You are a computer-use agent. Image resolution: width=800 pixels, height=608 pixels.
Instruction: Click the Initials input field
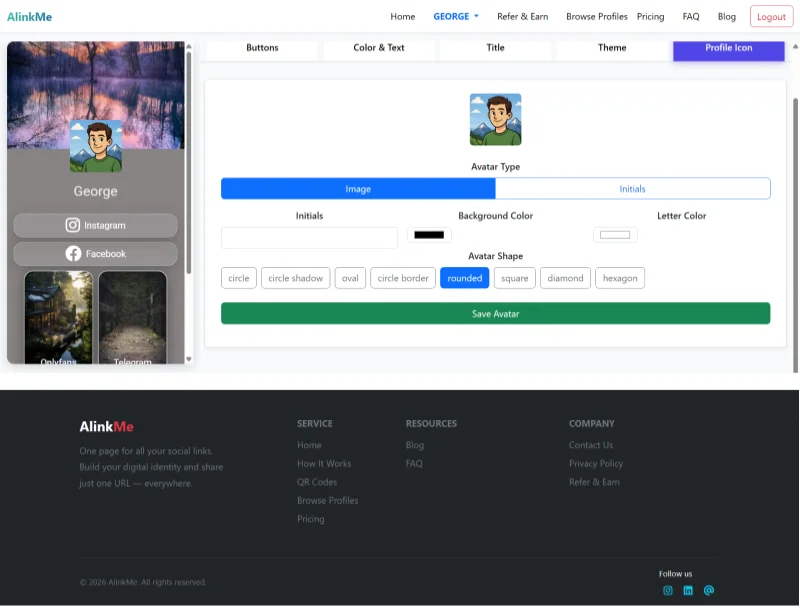(x=308, y=238)
